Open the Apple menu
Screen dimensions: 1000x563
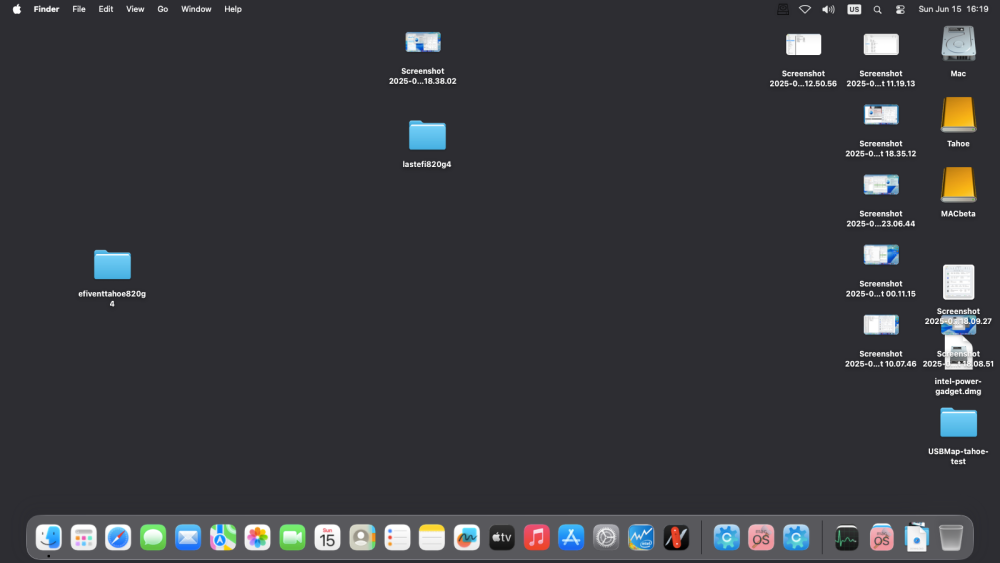(x=17, y=9)
